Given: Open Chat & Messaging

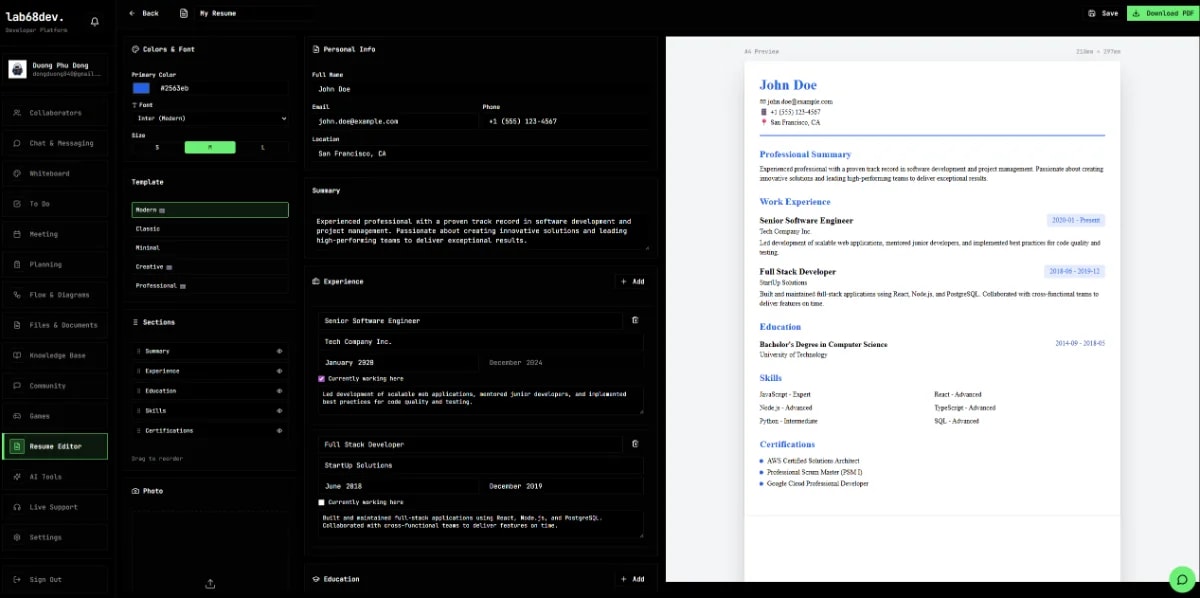Looking at the screenshot, I should point(55,143).
